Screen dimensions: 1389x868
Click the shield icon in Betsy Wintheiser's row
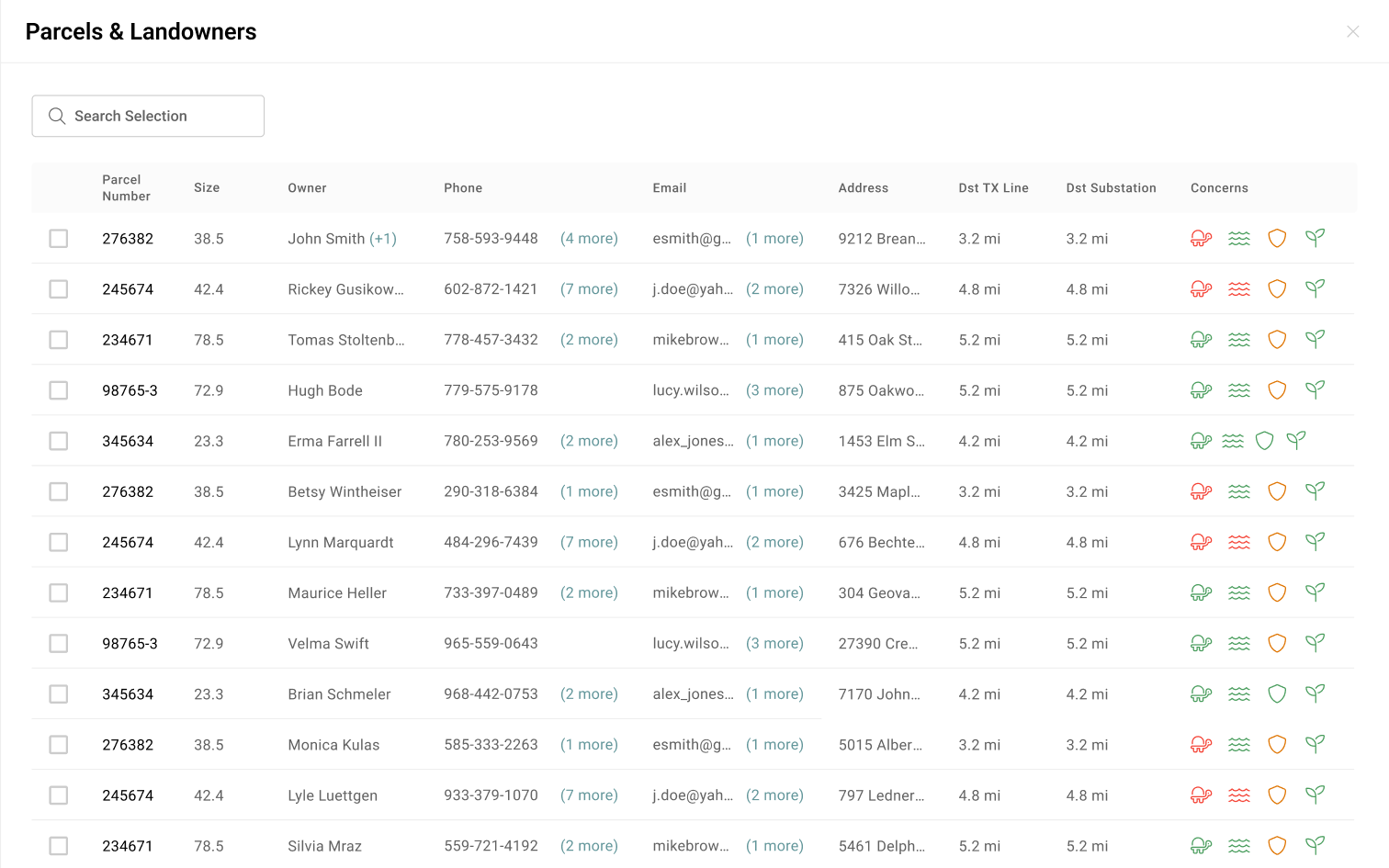pos(1277,491)
